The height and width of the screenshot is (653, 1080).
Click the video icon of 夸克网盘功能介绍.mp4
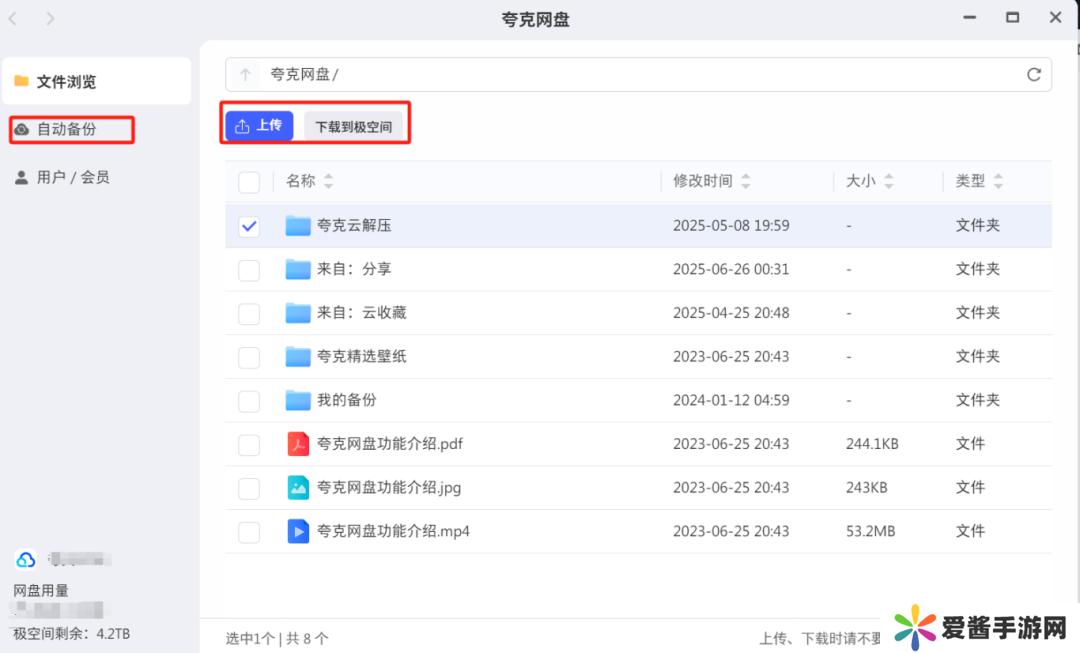tap(298, 531)
